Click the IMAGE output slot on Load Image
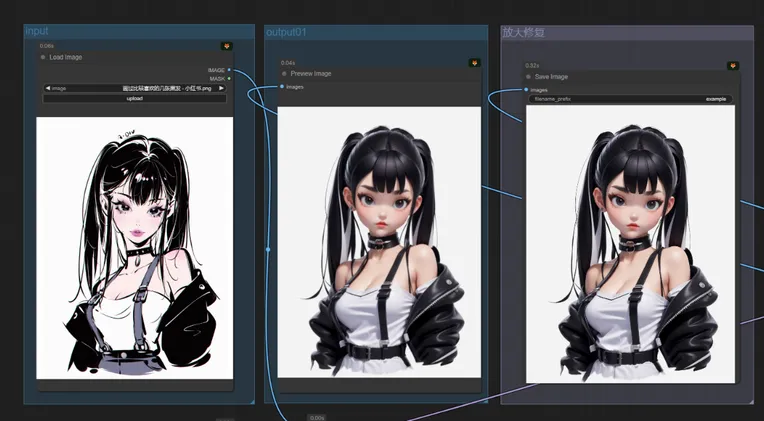 point(229,70)
